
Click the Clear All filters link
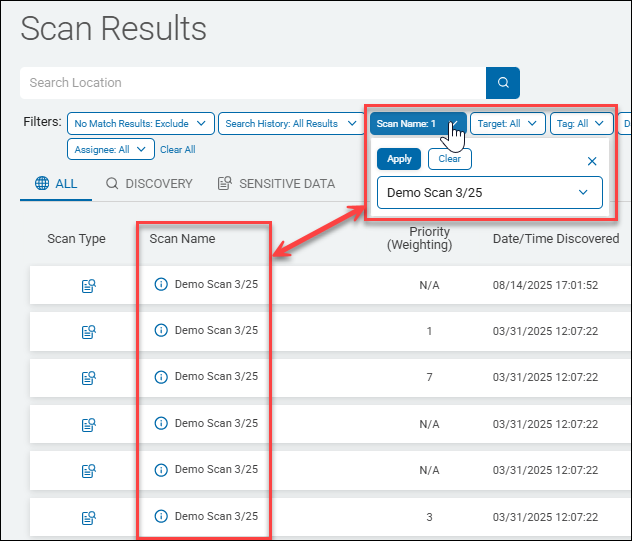click(x=178, y=150)
